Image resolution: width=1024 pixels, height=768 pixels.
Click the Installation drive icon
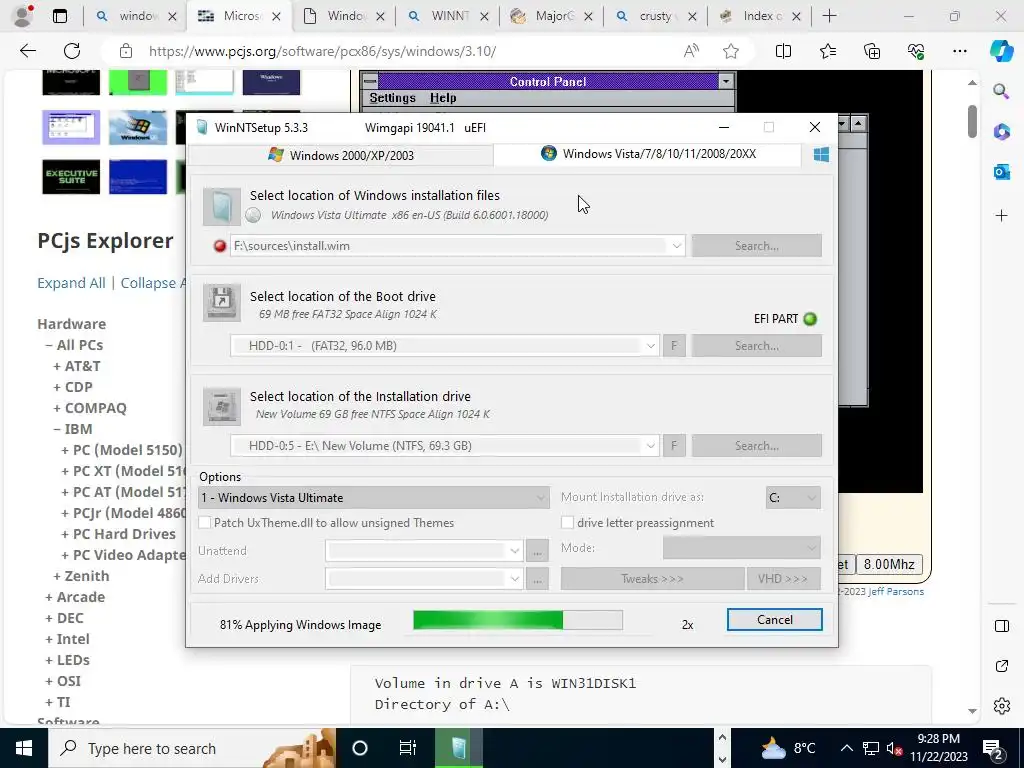[x=221, y=406]
